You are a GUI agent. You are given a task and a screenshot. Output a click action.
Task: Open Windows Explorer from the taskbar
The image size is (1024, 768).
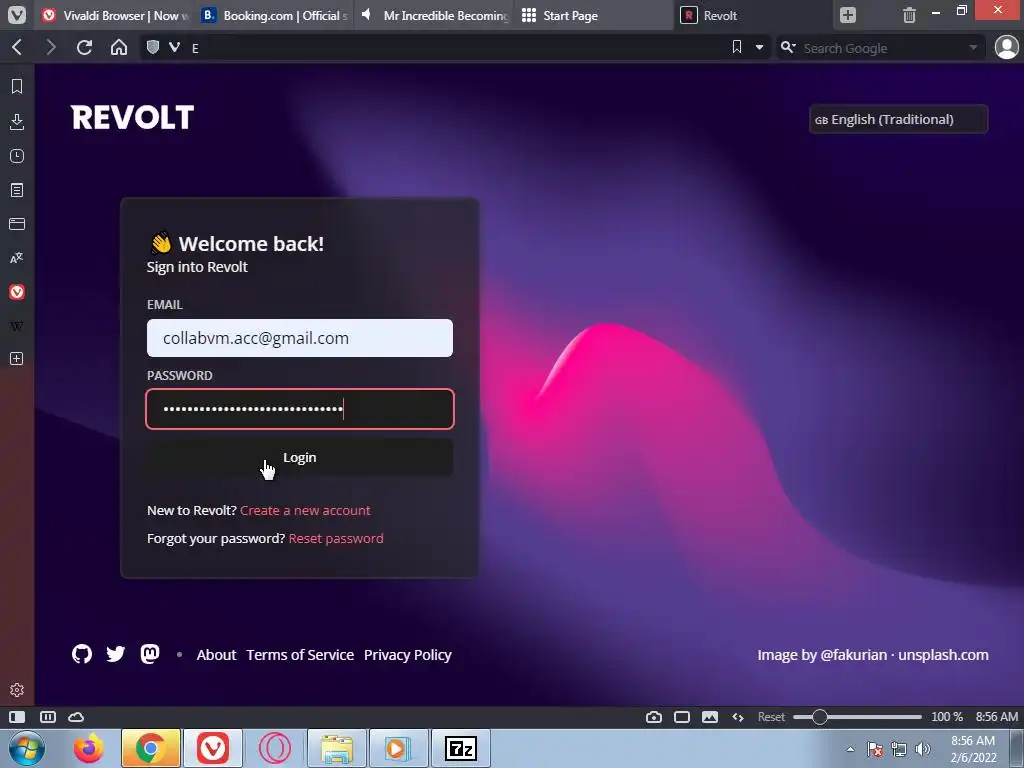tap(337, 748)
